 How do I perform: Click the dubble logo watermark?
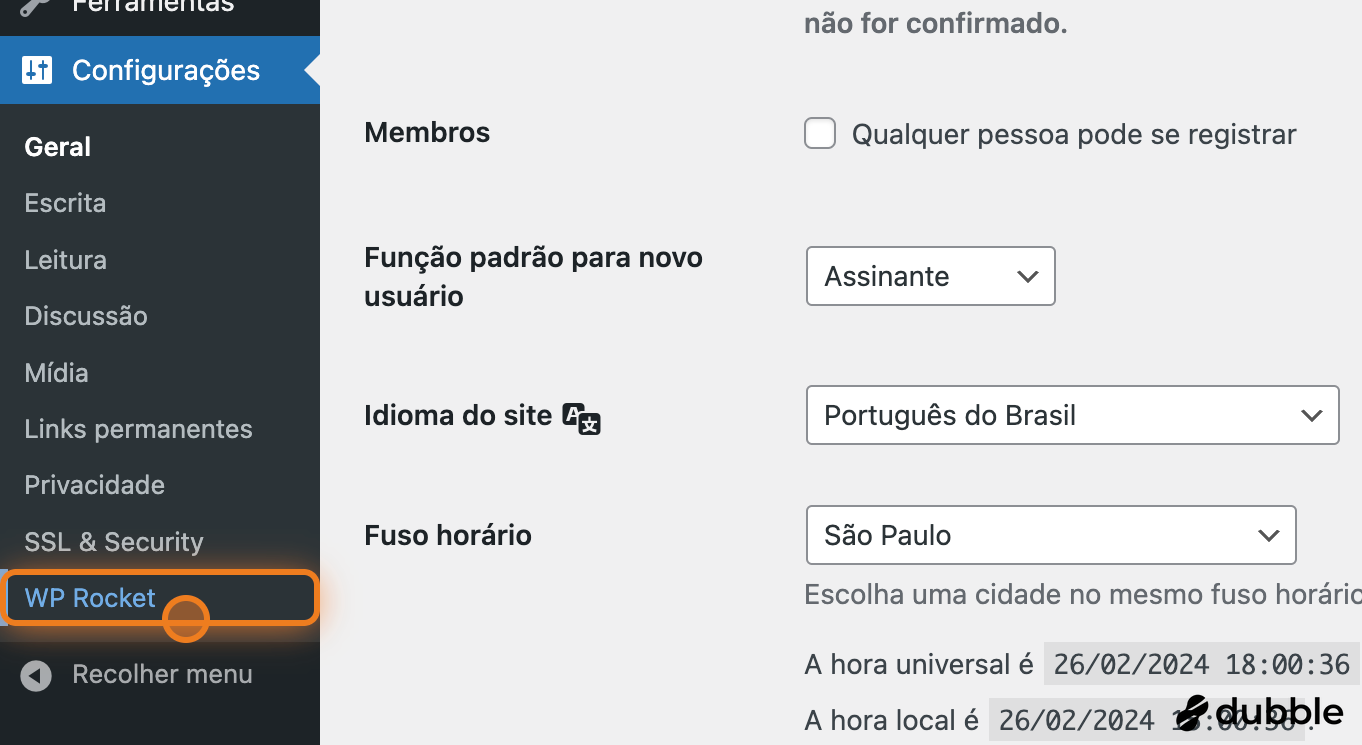coord(1260,712)
